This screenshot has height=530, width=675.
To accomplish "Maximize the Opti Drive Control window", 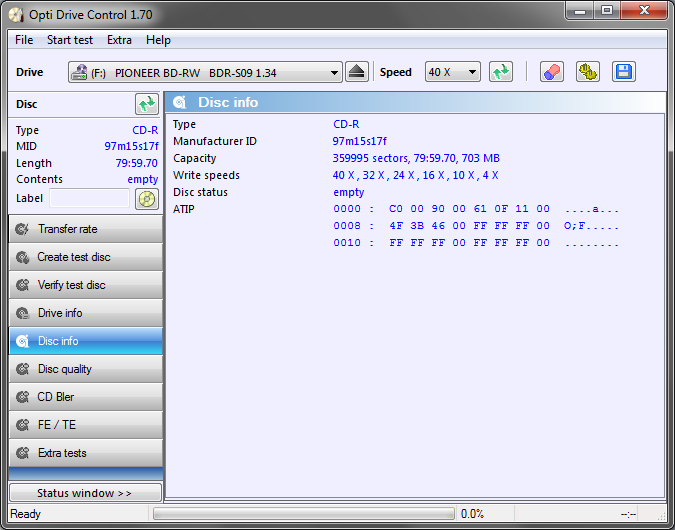I will pos(607,11).
